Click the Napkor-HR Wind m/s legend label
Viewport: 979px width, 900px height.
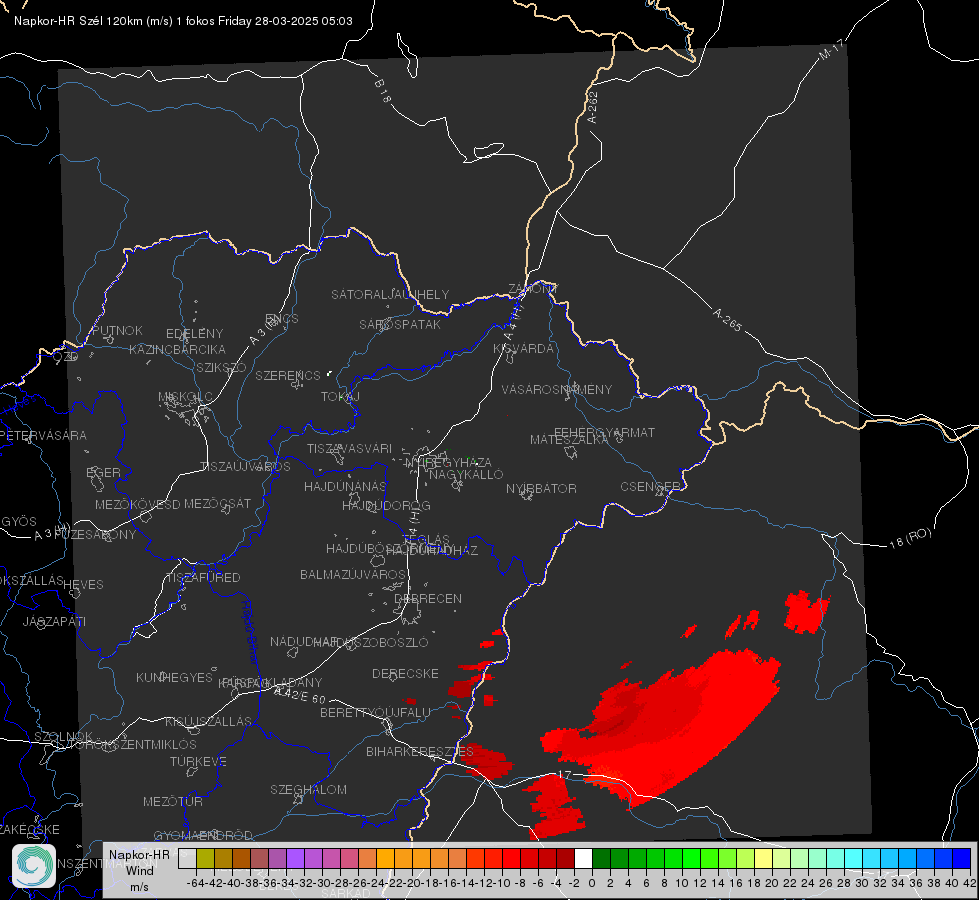click(x=139, y=870)
